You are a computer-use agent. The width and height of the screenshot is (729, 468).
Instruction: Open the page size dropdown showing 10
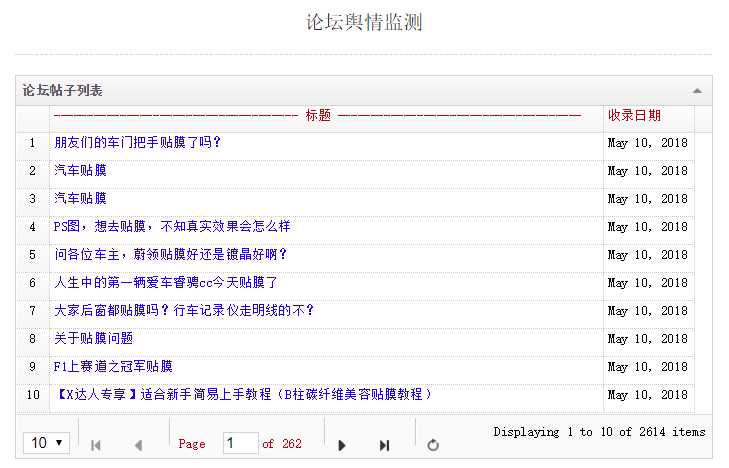[x=46, y=443]
